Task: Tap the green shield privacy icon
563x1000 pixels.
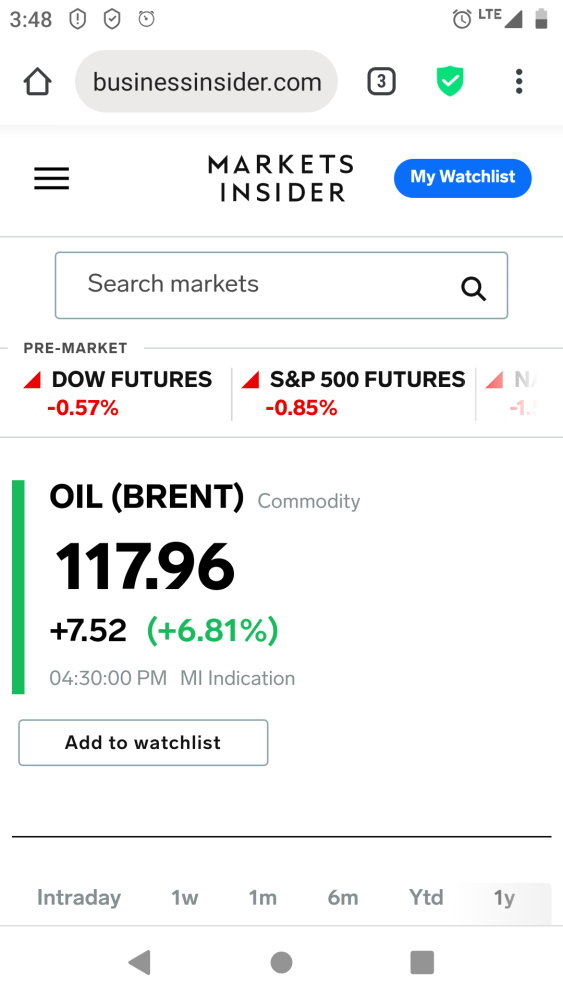Action: (x=450, y=82)
